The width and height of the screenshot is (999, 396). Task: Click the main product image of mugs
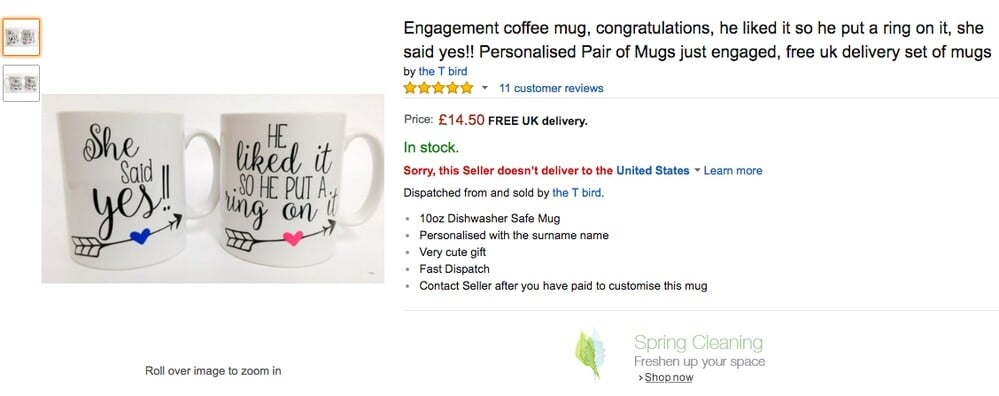click(x=213, y=188)
